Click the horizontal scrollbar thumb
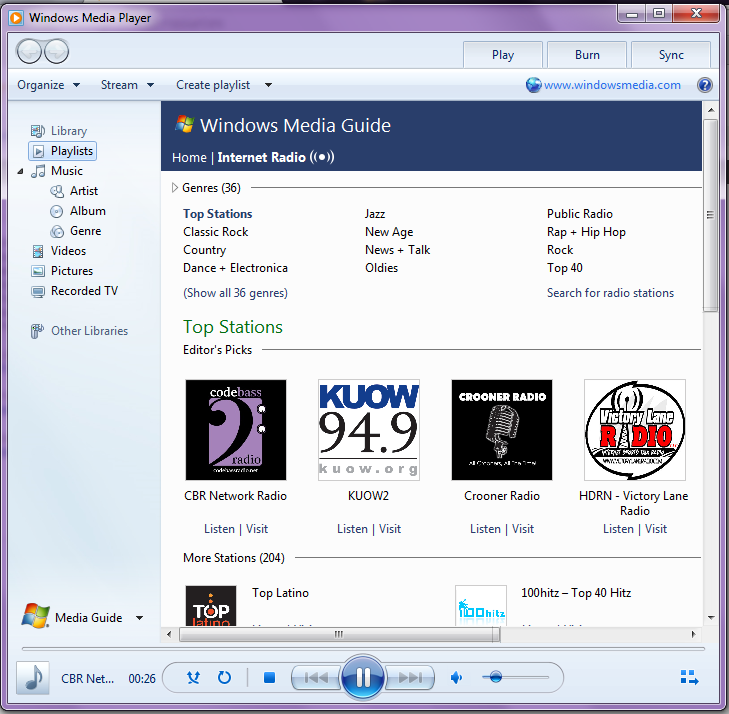 pos(339,634)
